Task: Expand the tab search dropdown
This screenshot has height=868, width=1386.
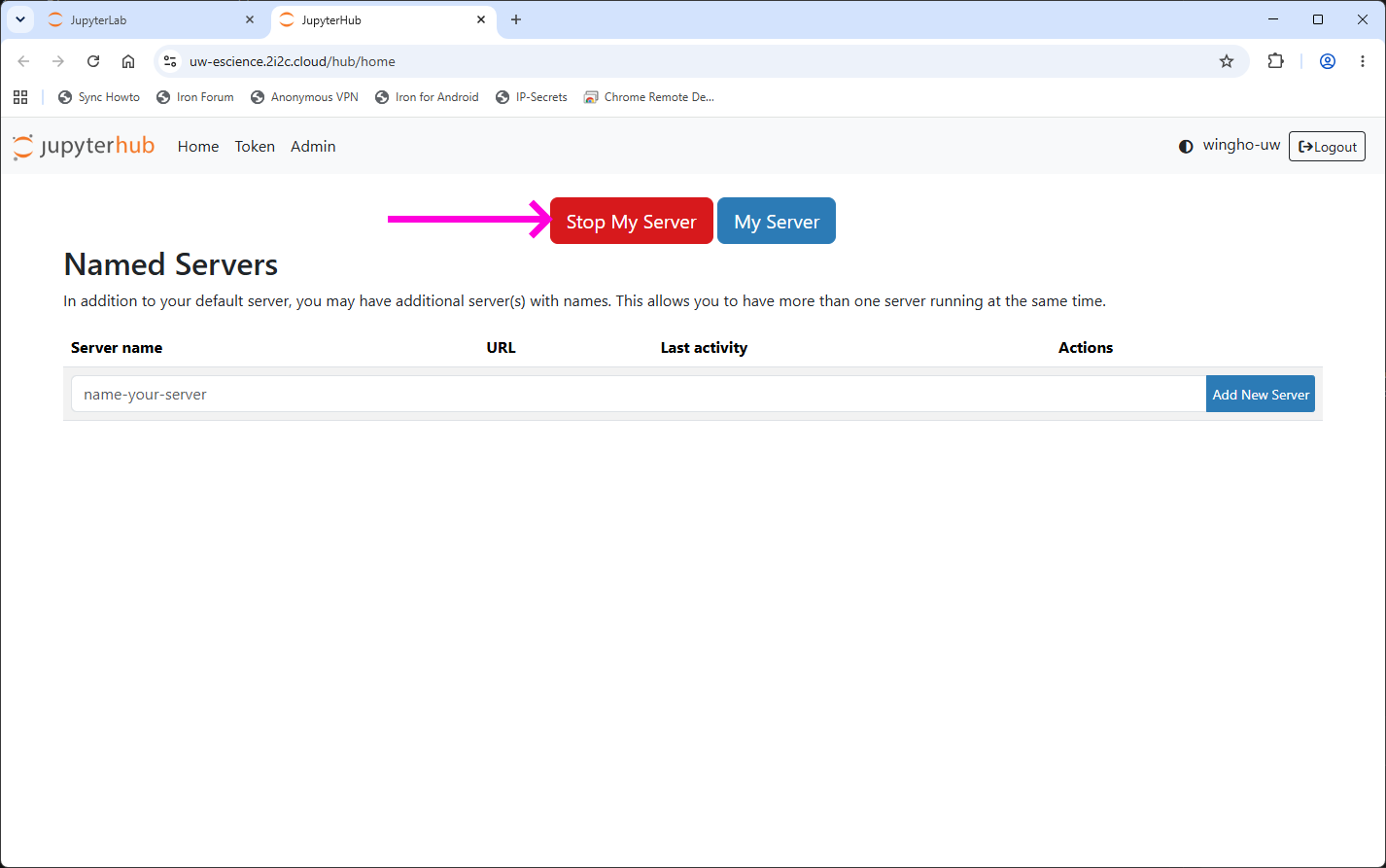Action: pos(19,19)
